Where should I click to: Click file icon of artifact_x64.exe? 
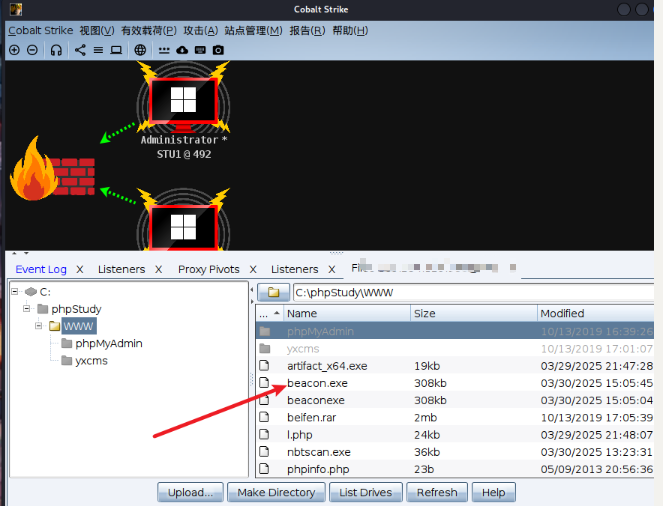pyautogui.click(x=264, y=365)
